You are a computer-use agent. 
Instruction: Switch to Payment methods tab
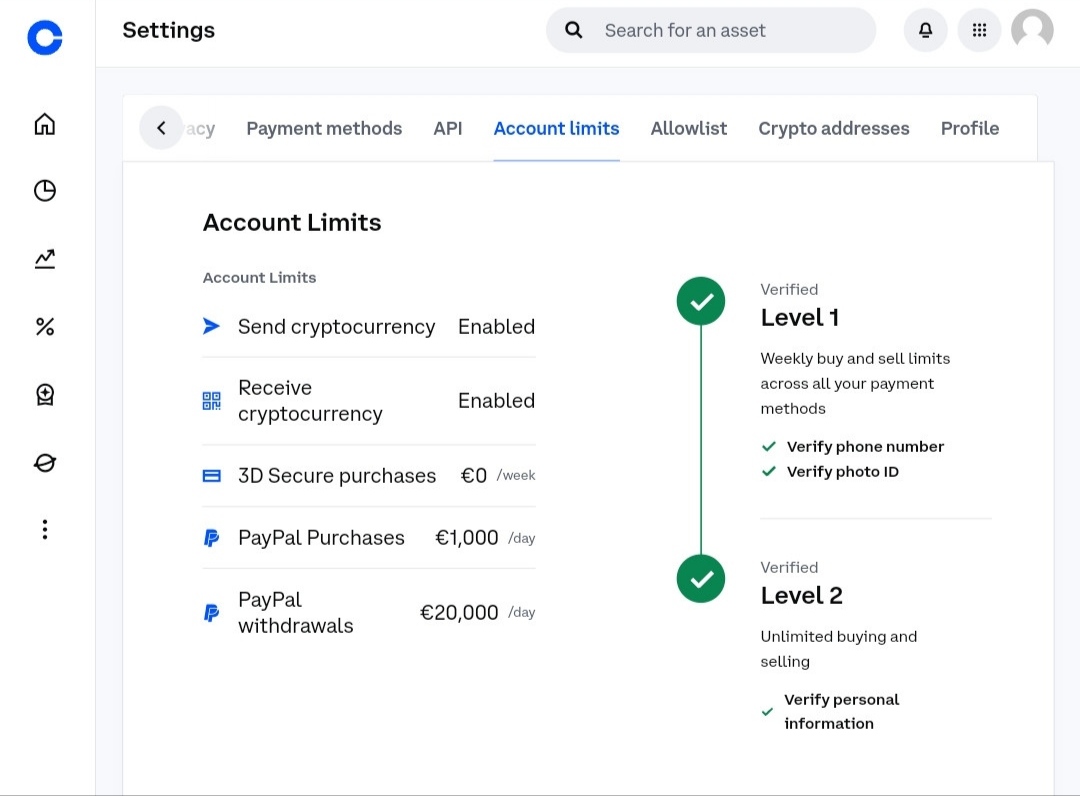tap(324, 128)
